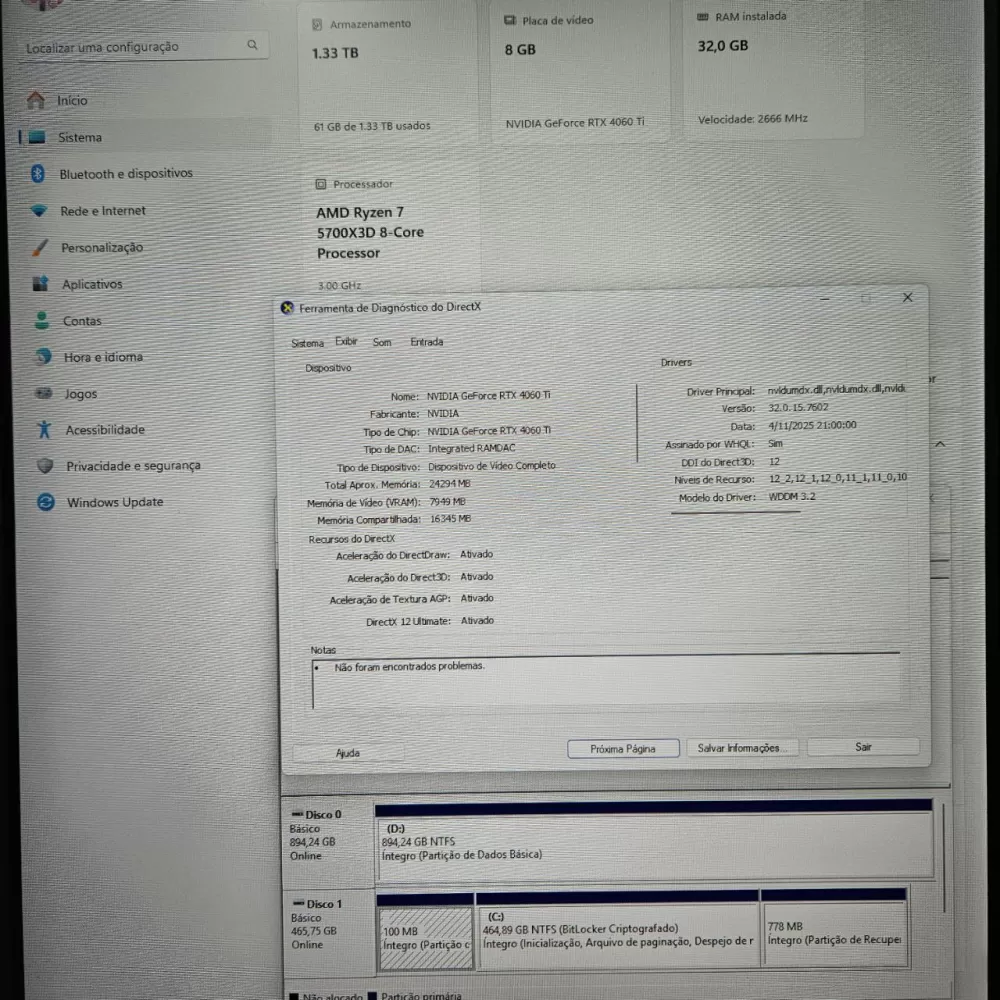Screen dimensions: 1000x1000
Task: Open the Som tab in DirectX tool
Action: [382, 342]
